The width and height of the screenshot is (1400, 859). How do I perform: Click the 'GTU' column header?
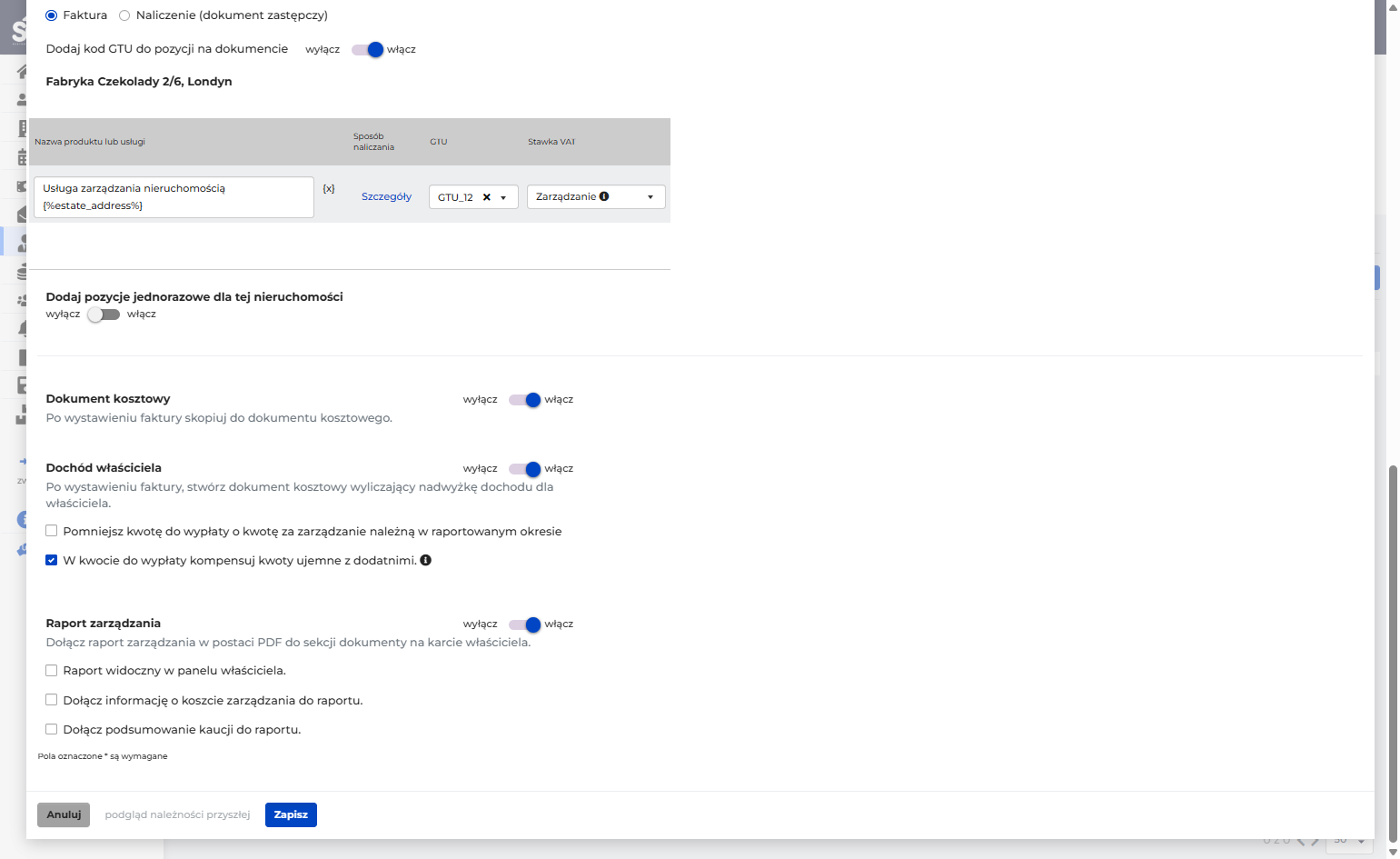point(439,142)
